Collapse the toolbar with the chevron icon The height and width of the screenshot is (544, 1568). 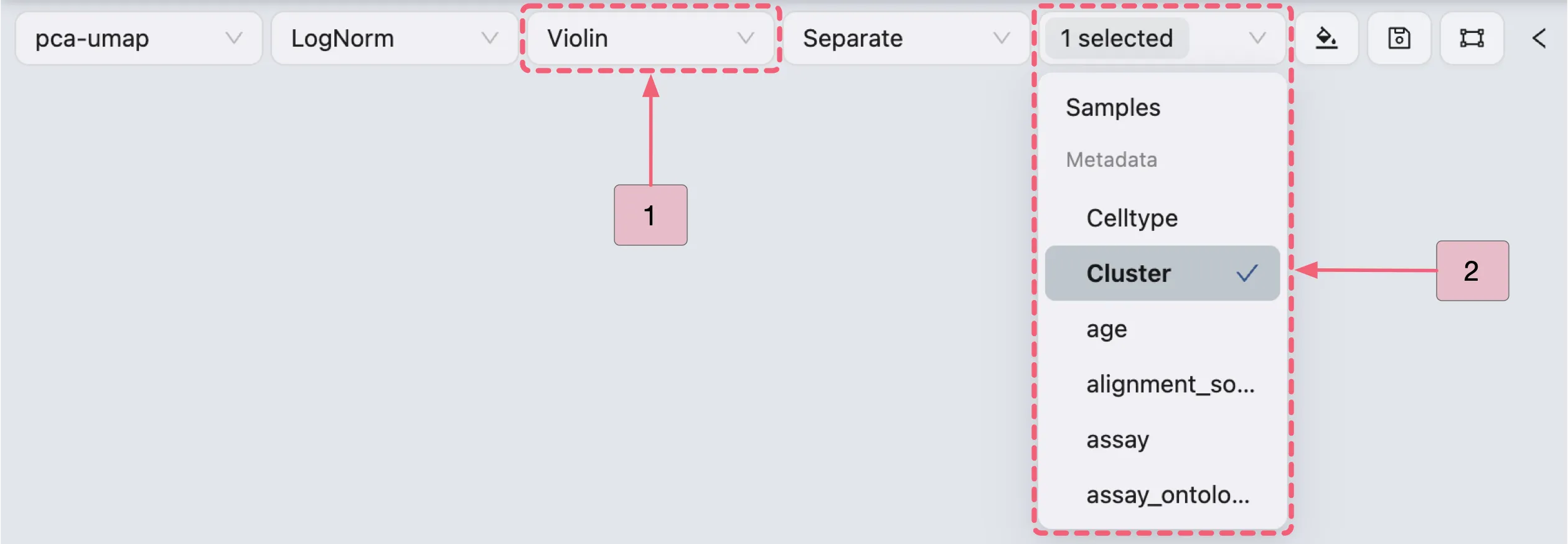coord(1539,38)
